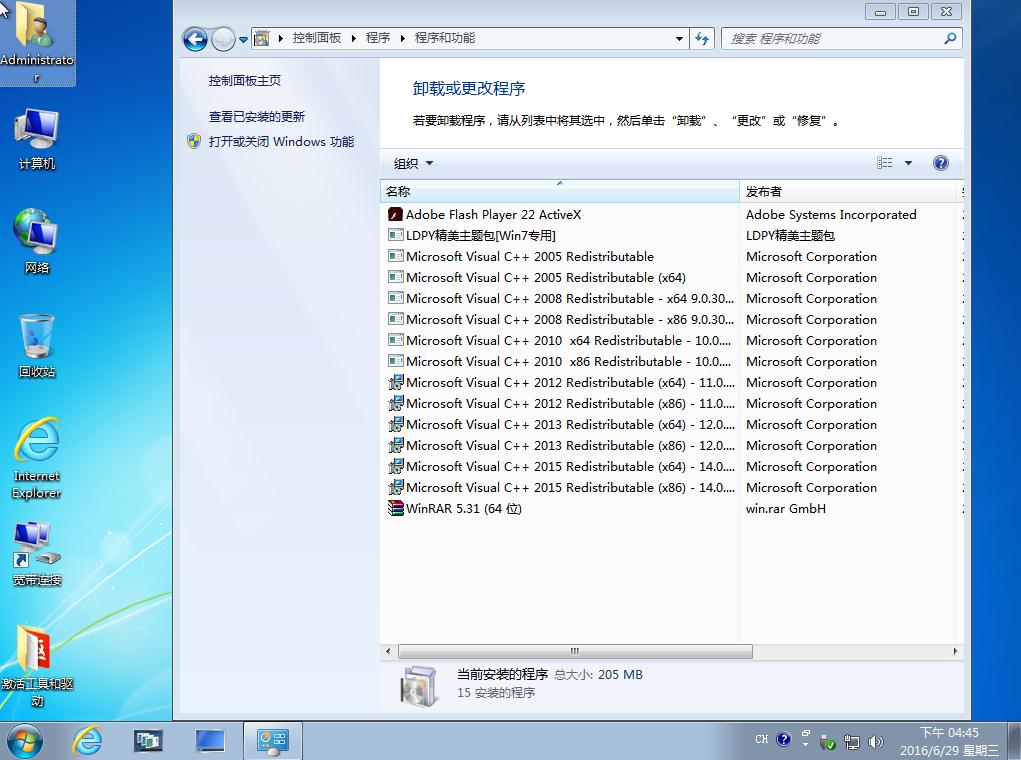Open the Administrator folder desktop icon
Viewport: 1021px width, 760px height.
[36, 42]
